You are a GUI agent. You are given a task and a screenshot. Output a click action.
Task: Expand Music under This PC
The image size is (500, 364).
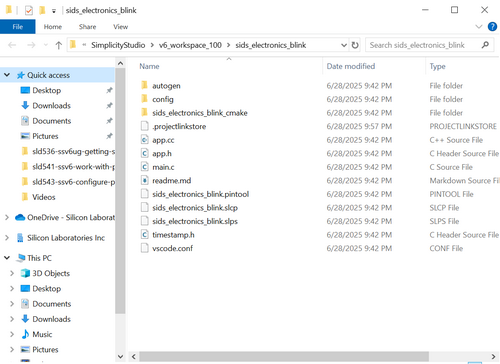tap(12, 334)
